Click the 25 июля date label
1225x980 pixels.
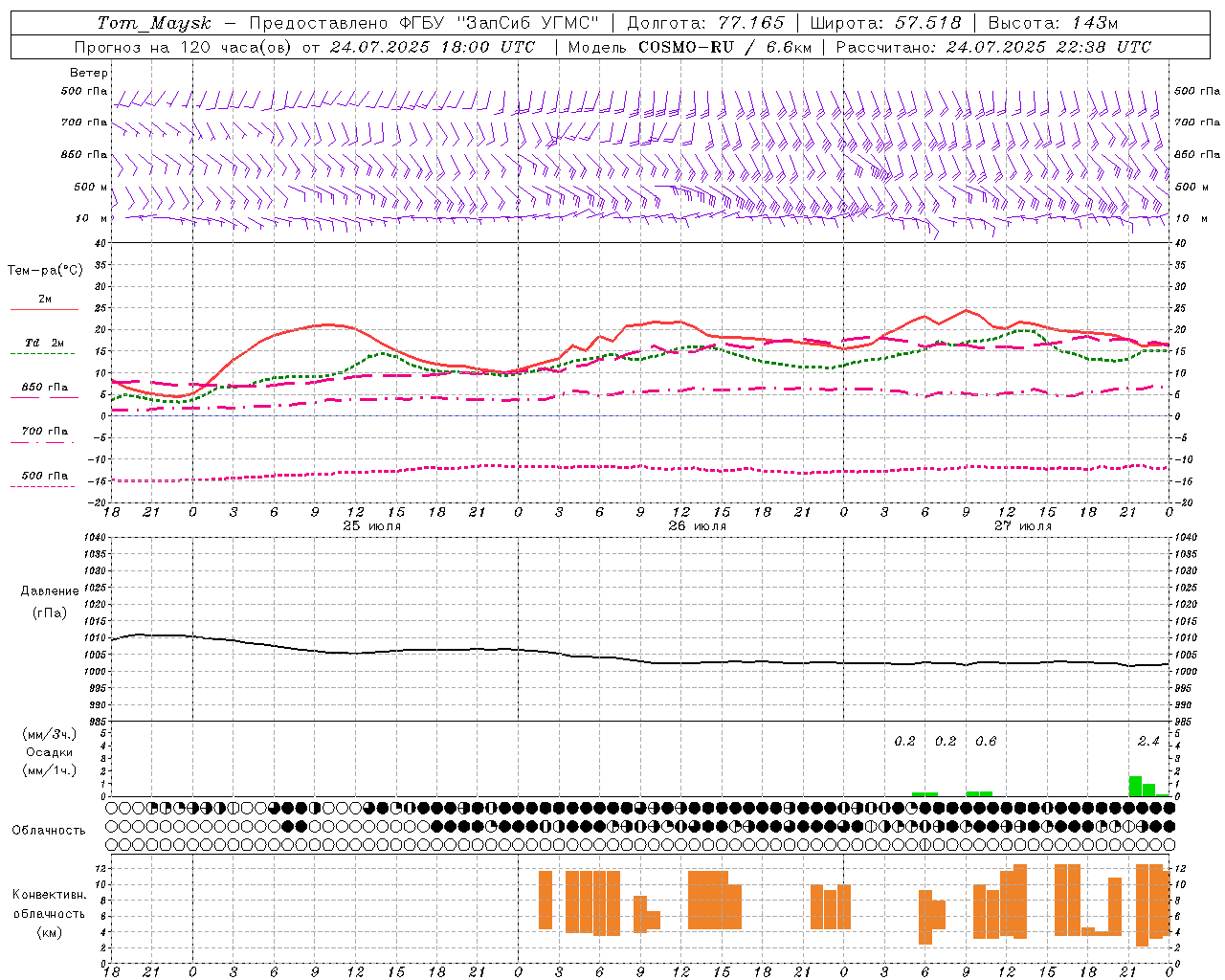coord(372,526)
